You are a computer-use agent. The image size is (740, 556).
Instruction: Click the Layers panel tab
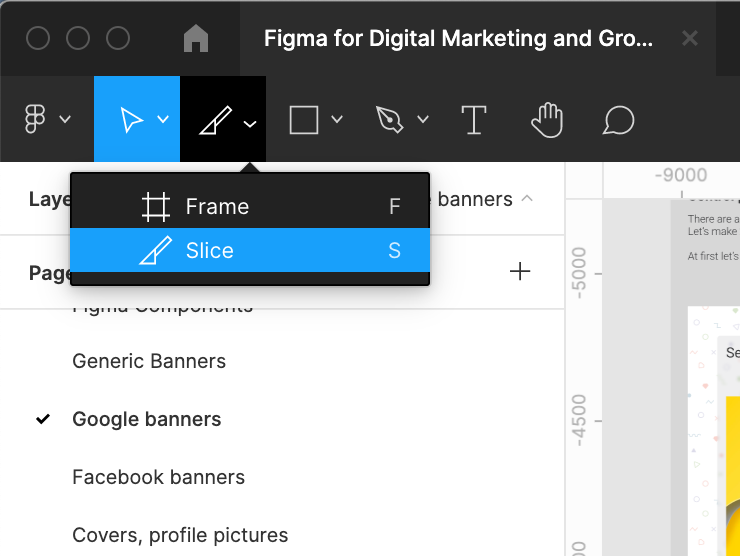(x=50, y=199)
